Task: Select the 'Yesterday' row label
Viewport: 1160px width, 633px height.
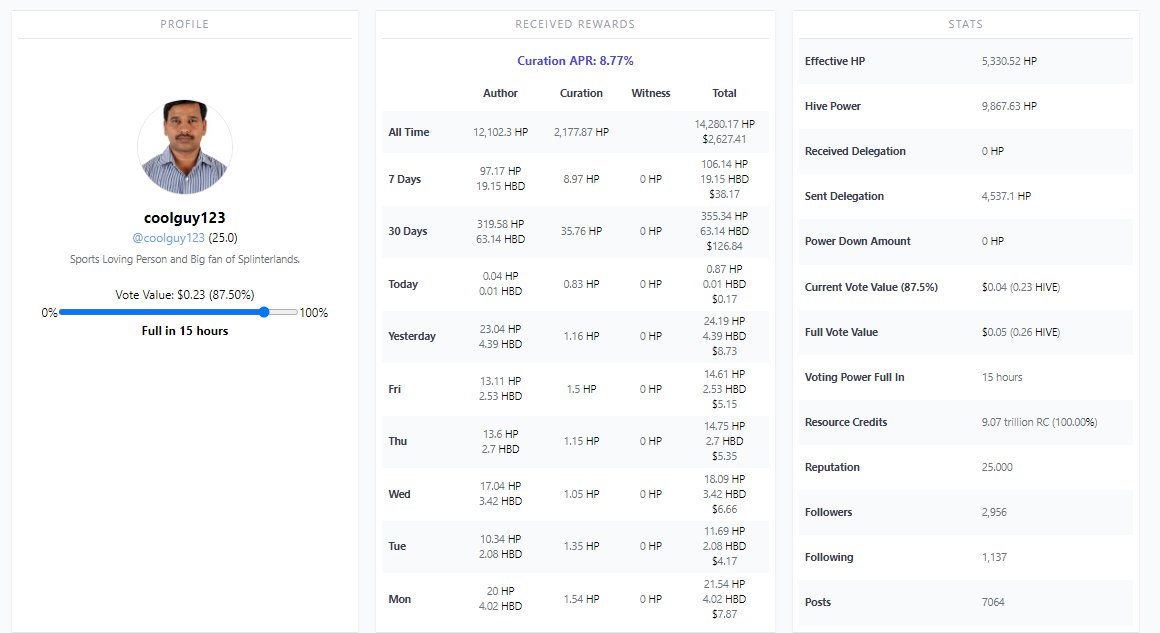Action: (412, 336)
